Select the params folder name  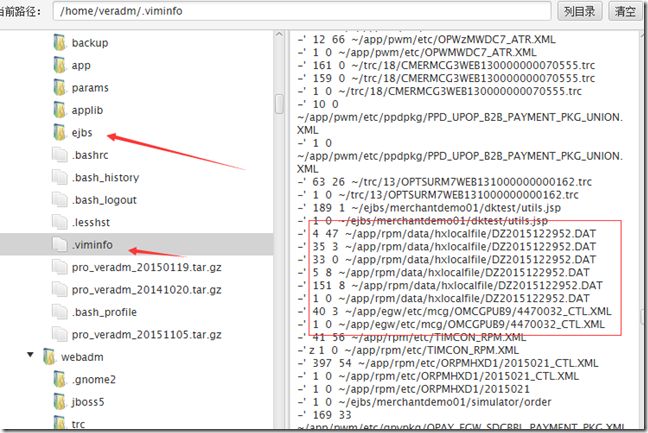tap(90, 88)
